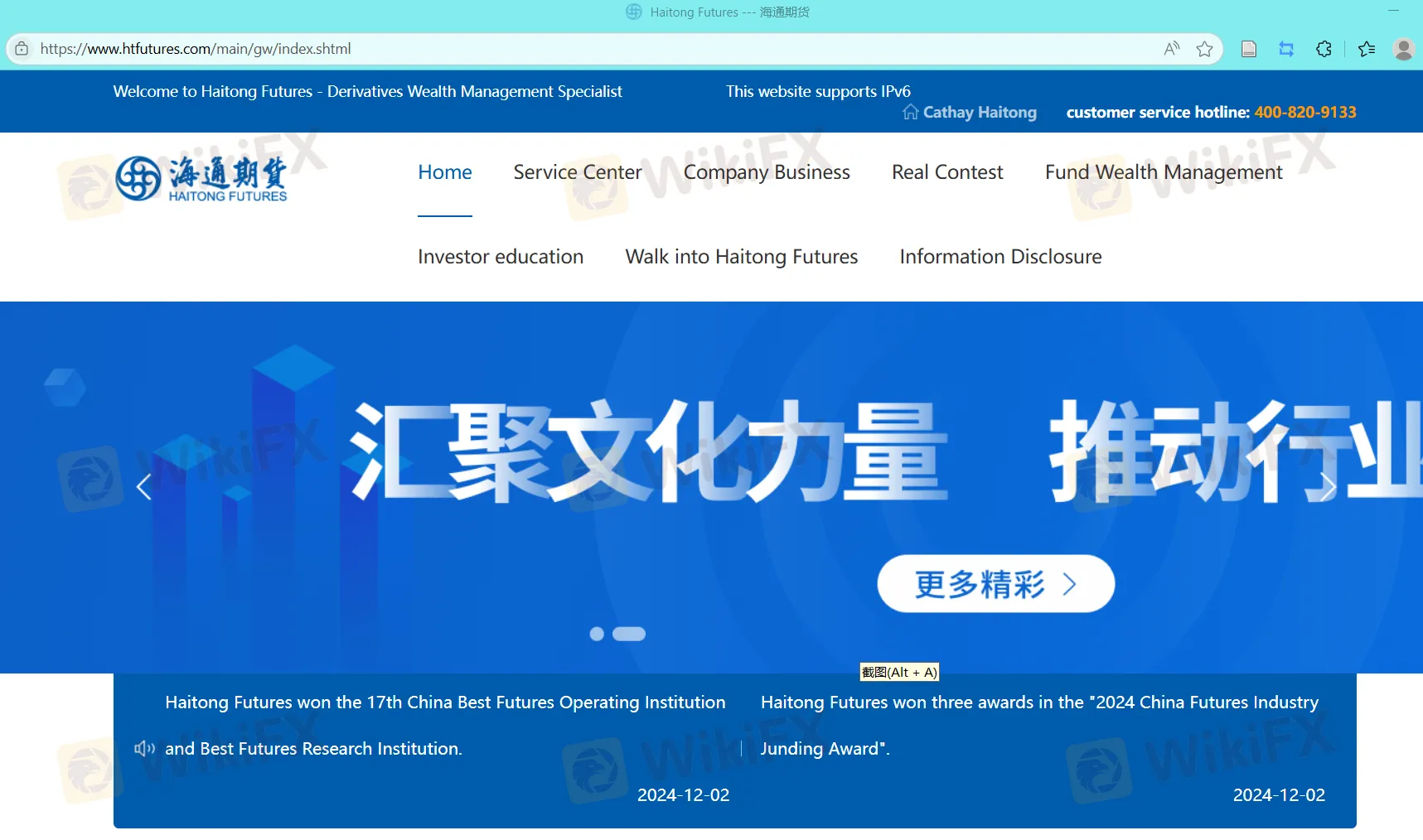The width and height of the screenshot is (1423, 840).
Task: Click the URL address bar field
Action: (x=580, y=49)
